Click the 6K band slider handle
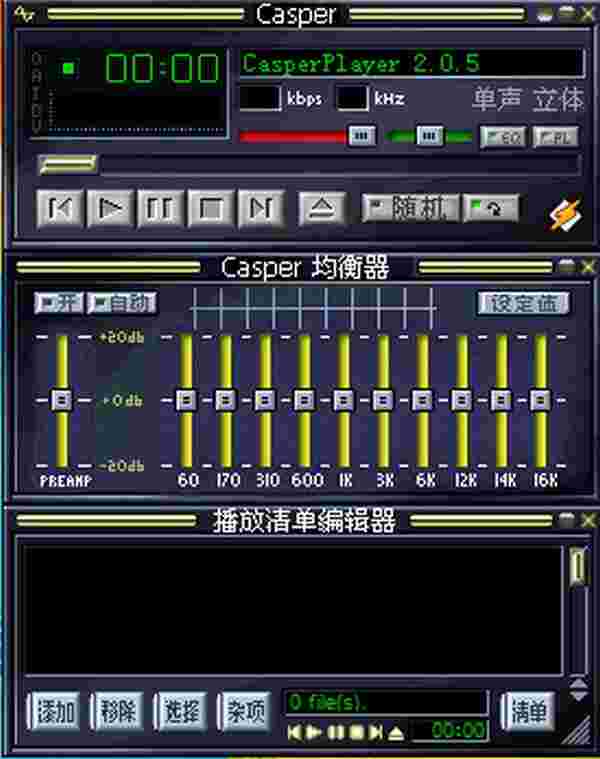600x759 pixels. pos(422,400)
